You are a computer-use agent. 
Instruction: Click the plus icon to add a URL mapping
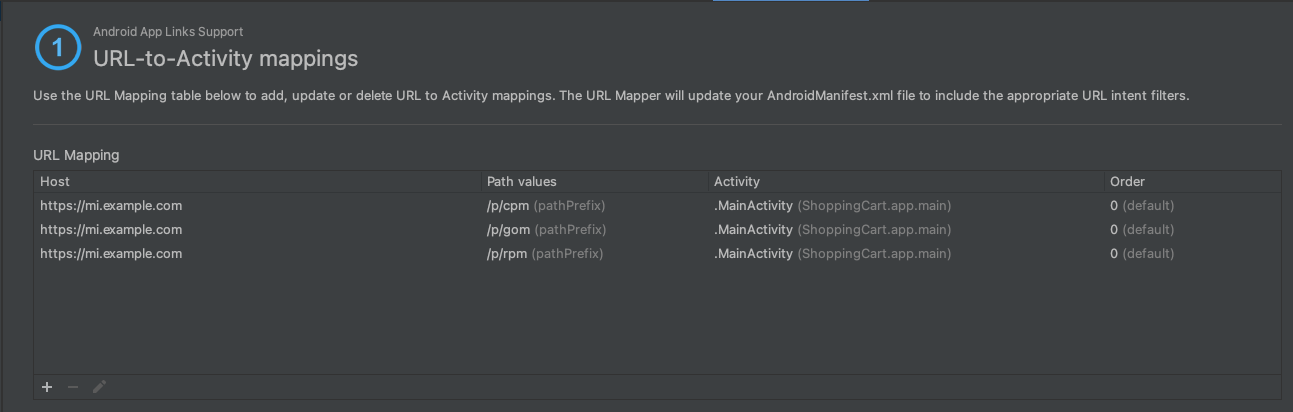pos(47,387)
